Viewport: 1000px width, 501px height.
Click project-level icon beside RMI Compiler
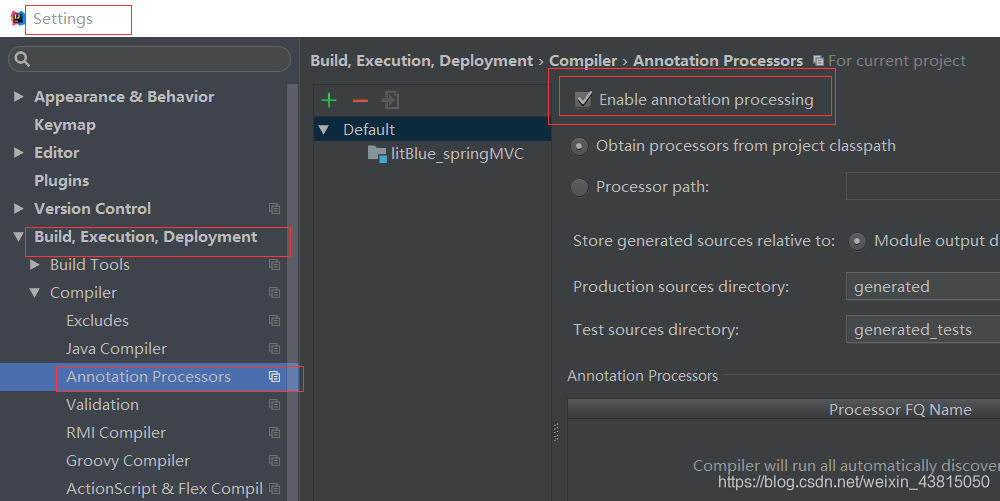click(x=274, y=433)
